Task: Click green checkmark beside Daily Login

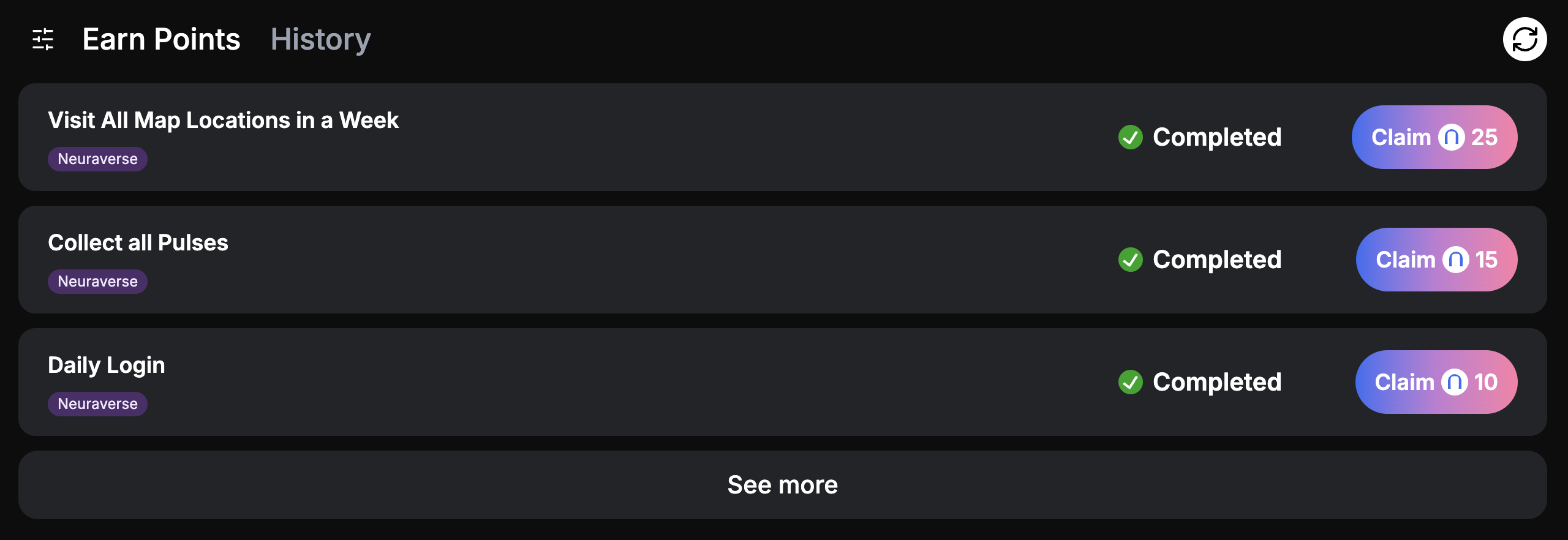Action: point(1130,382)
